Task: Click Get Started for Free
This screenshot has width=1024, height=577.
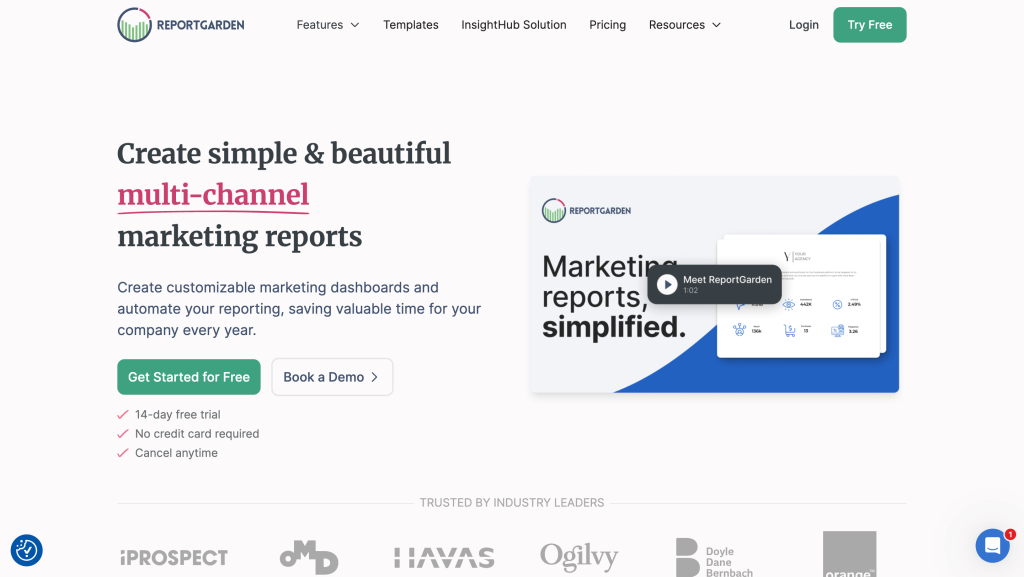Action: click(x=189, y=377)
